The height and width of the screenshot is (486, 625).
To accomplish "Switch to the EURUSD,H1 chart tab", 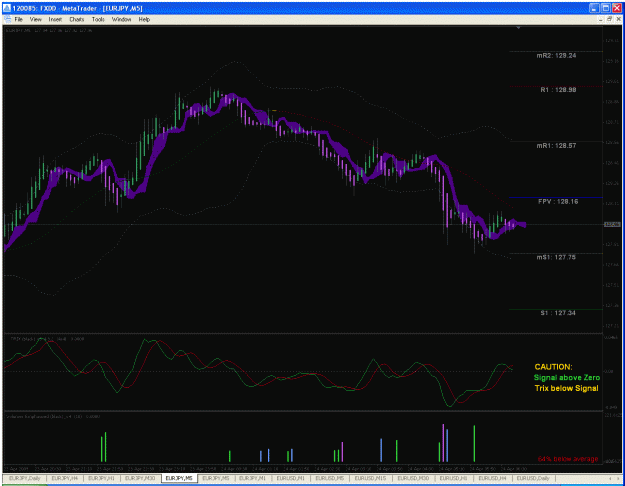I will click(453, 478).
